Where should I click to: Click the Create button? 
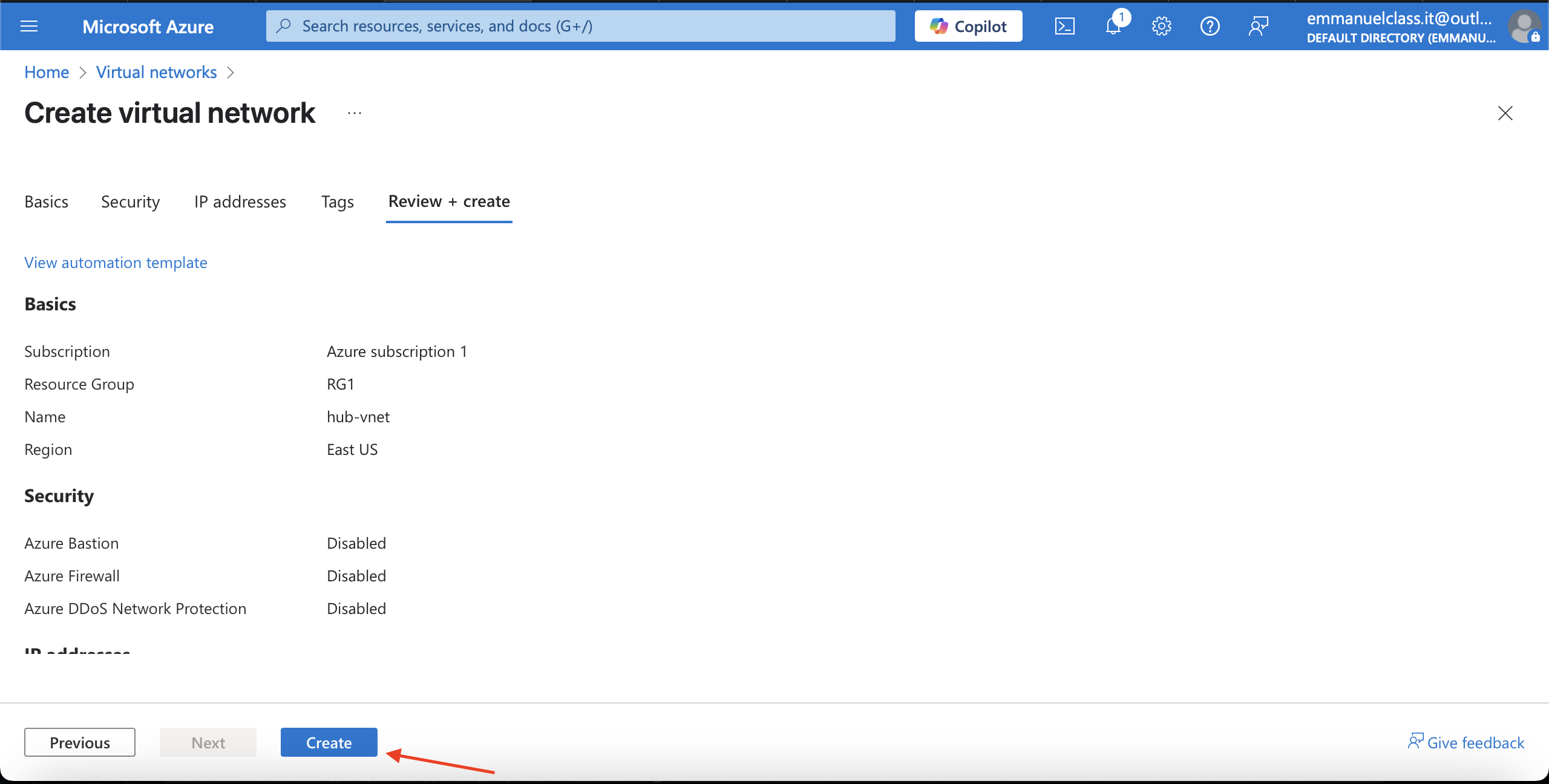pos(329,742)
